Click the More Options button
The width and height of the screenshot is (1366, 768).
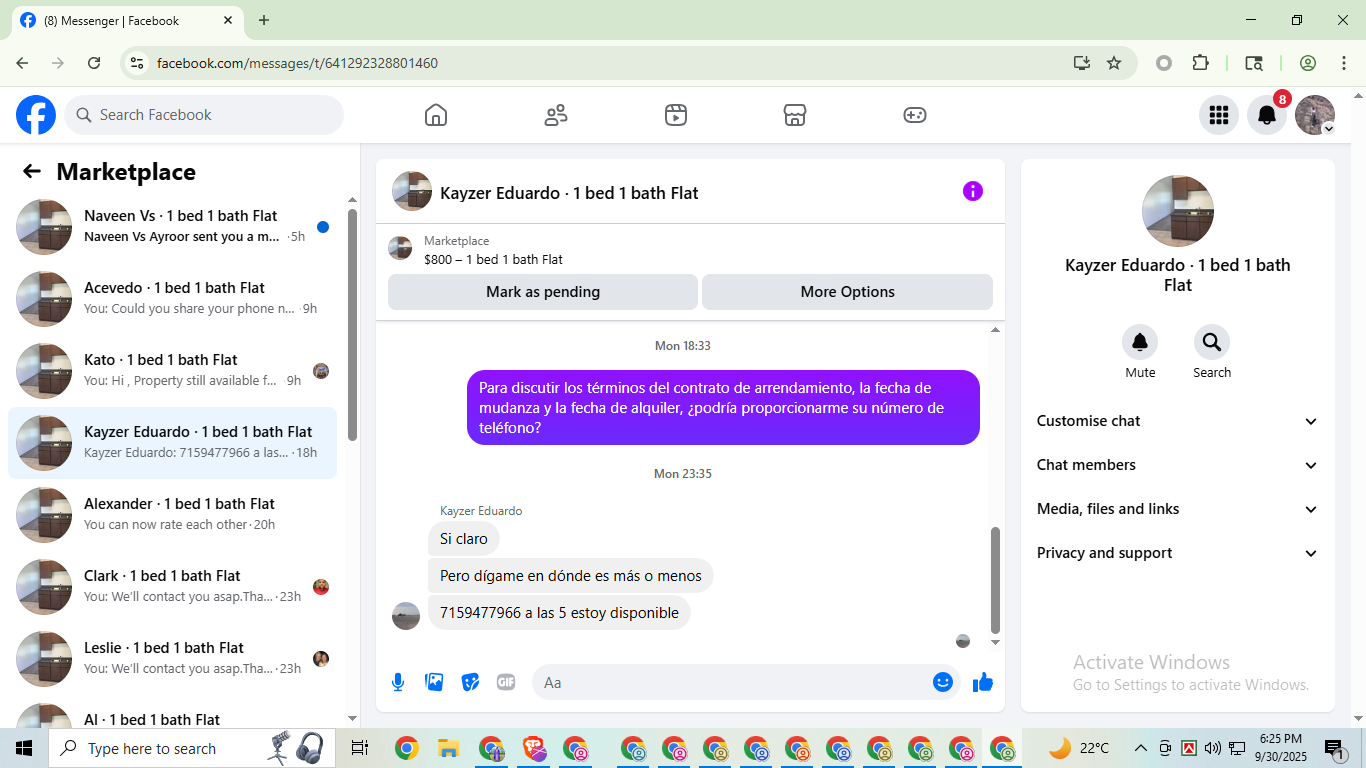[847, 292]
